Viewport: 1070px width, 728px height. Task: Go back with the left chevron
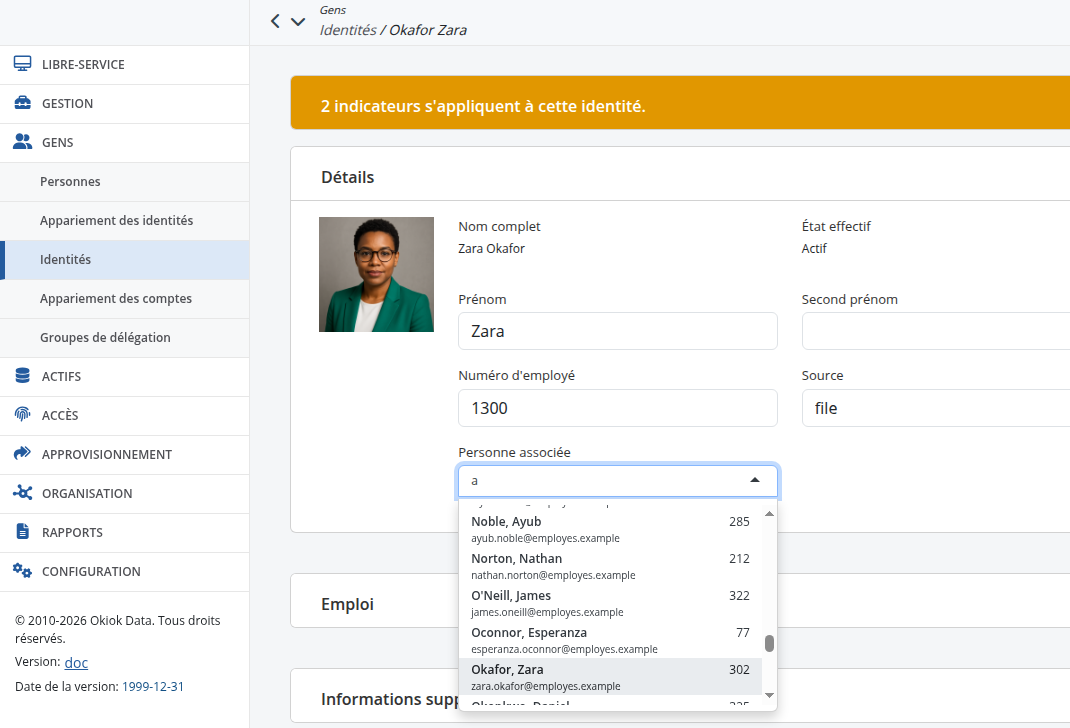(x=275, y=21)
